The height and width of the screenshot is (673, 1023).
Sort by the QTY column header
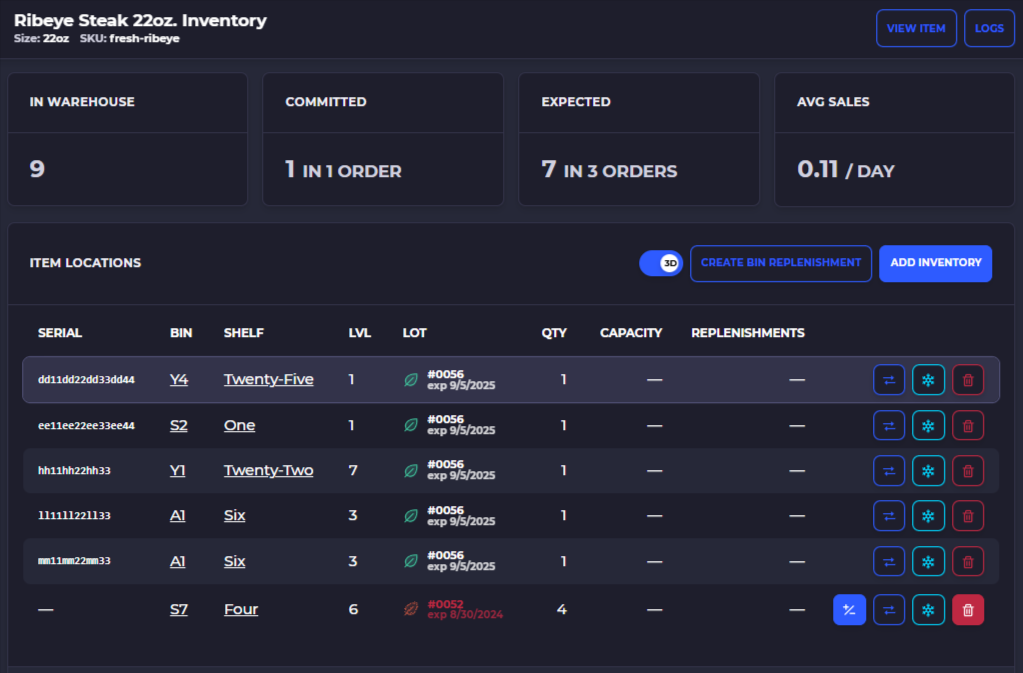point(554,333)
